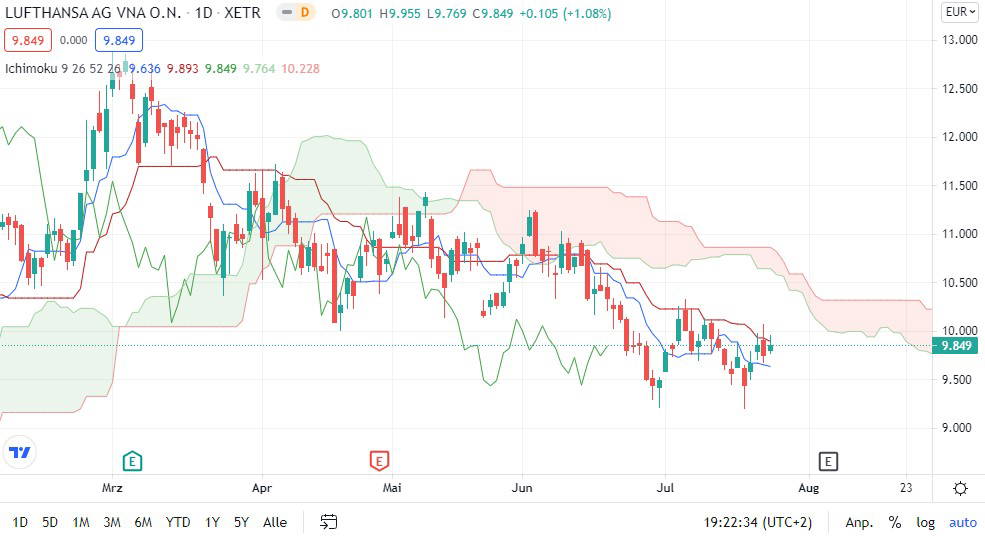Click the TradingView logo icon
Viewport: 985px width, 536px height.
click(19, 452)
